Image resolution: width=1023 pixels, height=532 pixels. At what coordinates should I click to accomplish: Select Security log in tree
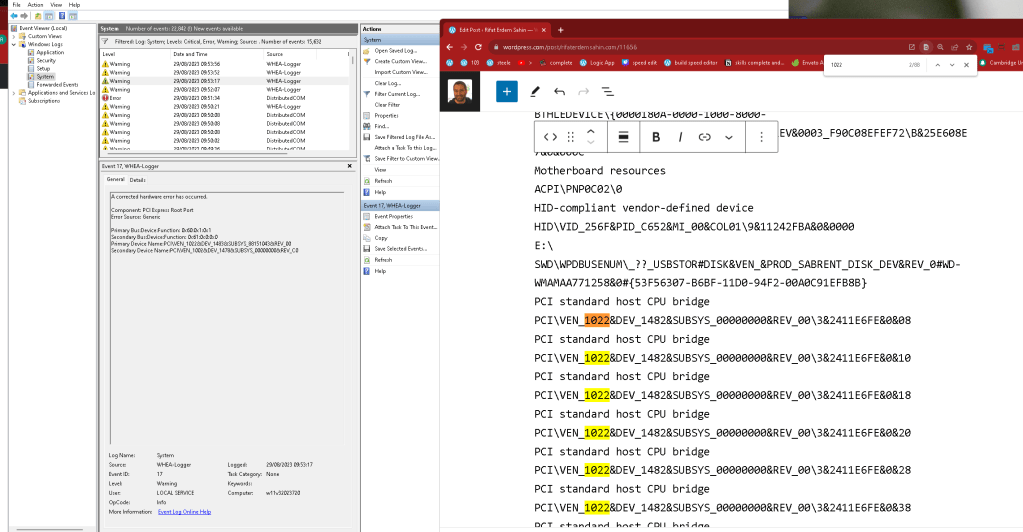coord(46,60)
